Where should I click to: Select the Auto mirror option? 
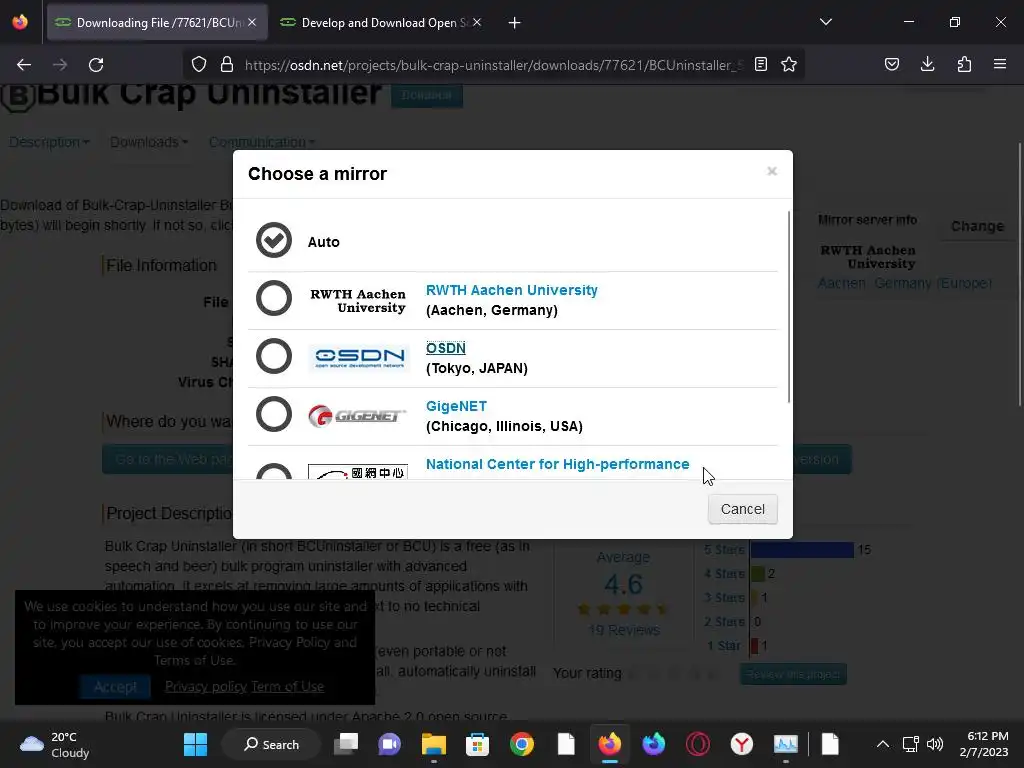pyautogui.click(x=274, y=240)
